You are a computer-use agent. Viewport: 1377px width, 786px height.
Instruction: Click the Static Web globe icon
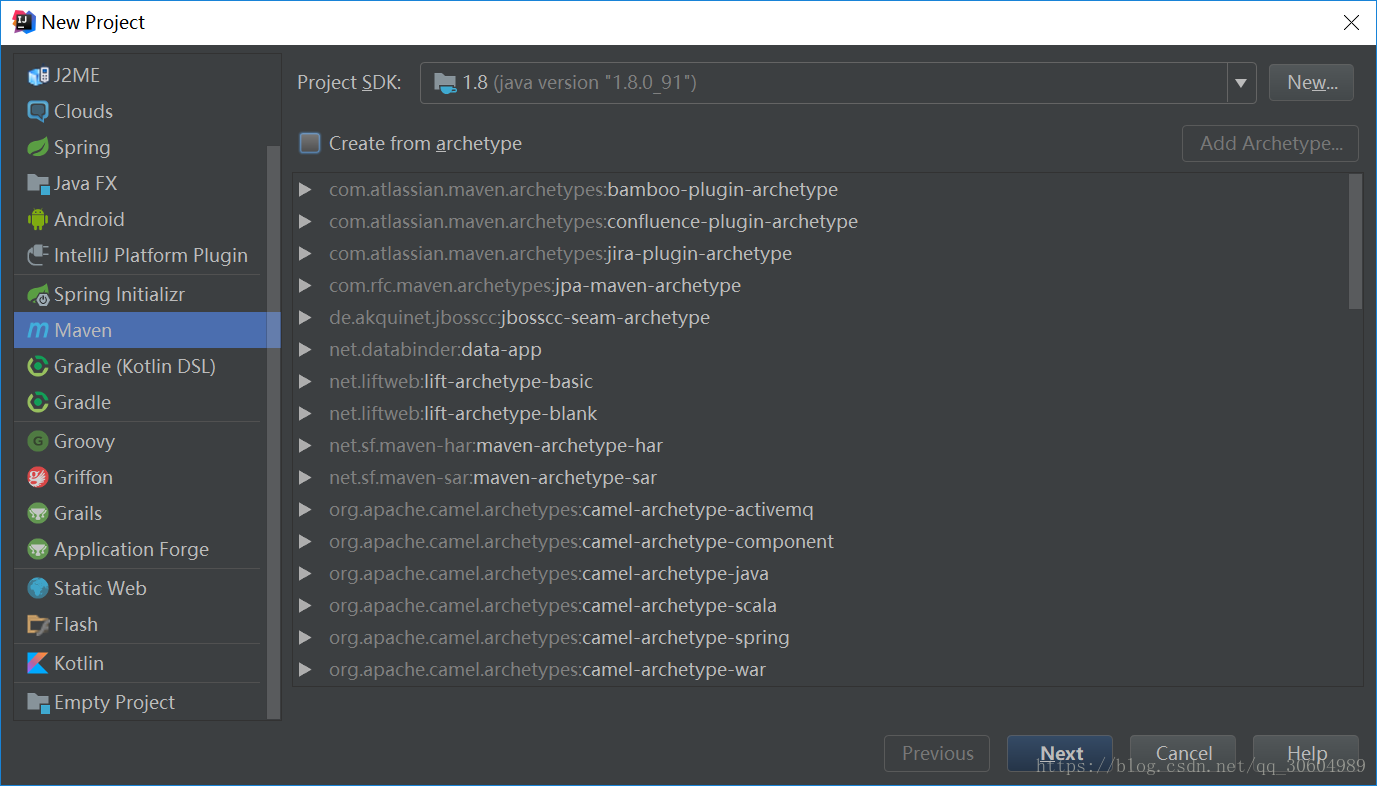coord(38,589)
